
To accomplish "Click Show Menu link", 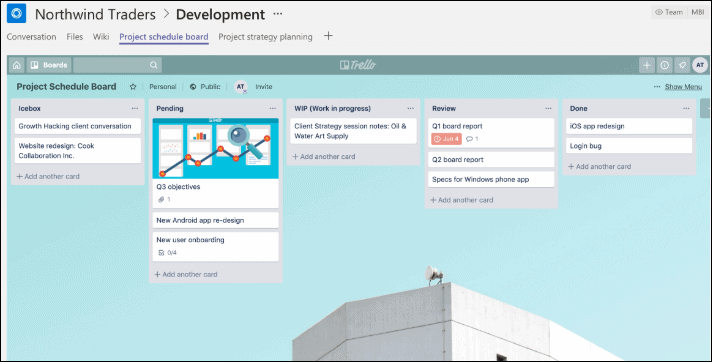I will coord(683,87).
